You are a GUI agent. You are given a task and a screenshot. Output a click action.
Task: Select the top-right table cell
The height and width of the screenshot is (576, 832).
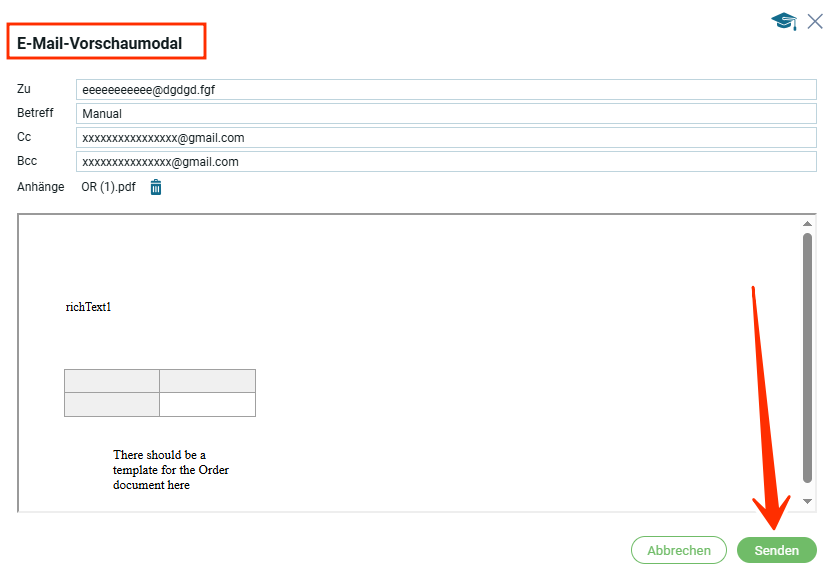tap(207, 381)
